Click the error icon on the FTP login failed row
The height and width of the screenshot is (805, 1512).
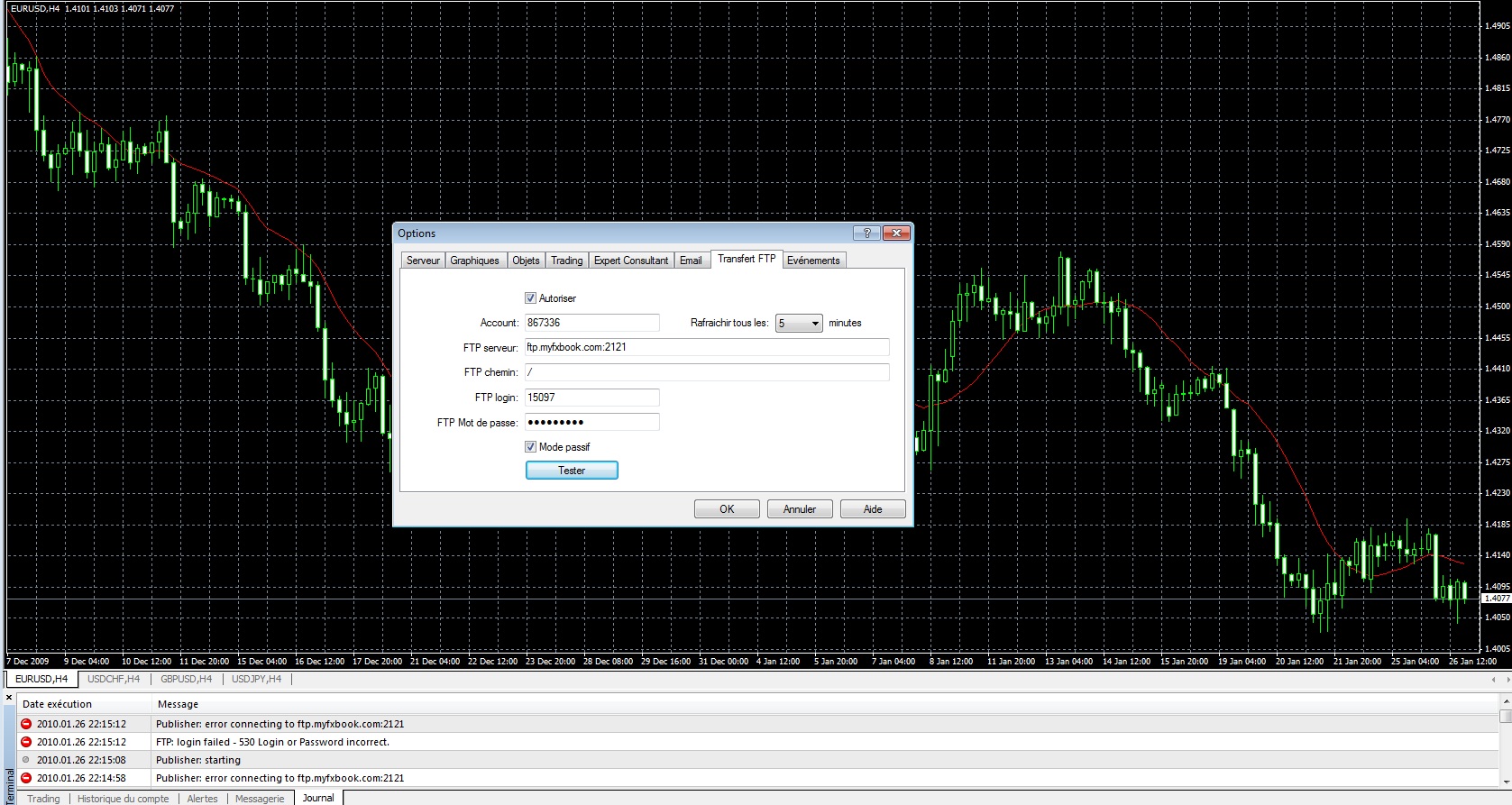(x=26, y=742)
